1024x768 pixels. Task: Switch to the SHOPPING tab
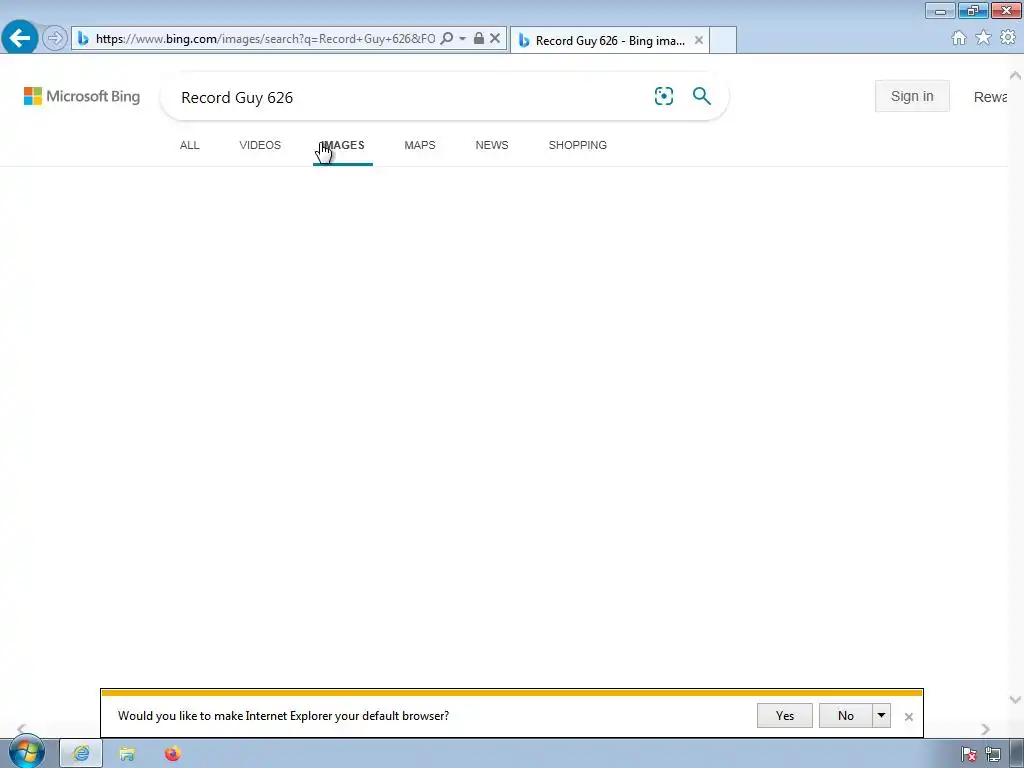tap(578, 145)
